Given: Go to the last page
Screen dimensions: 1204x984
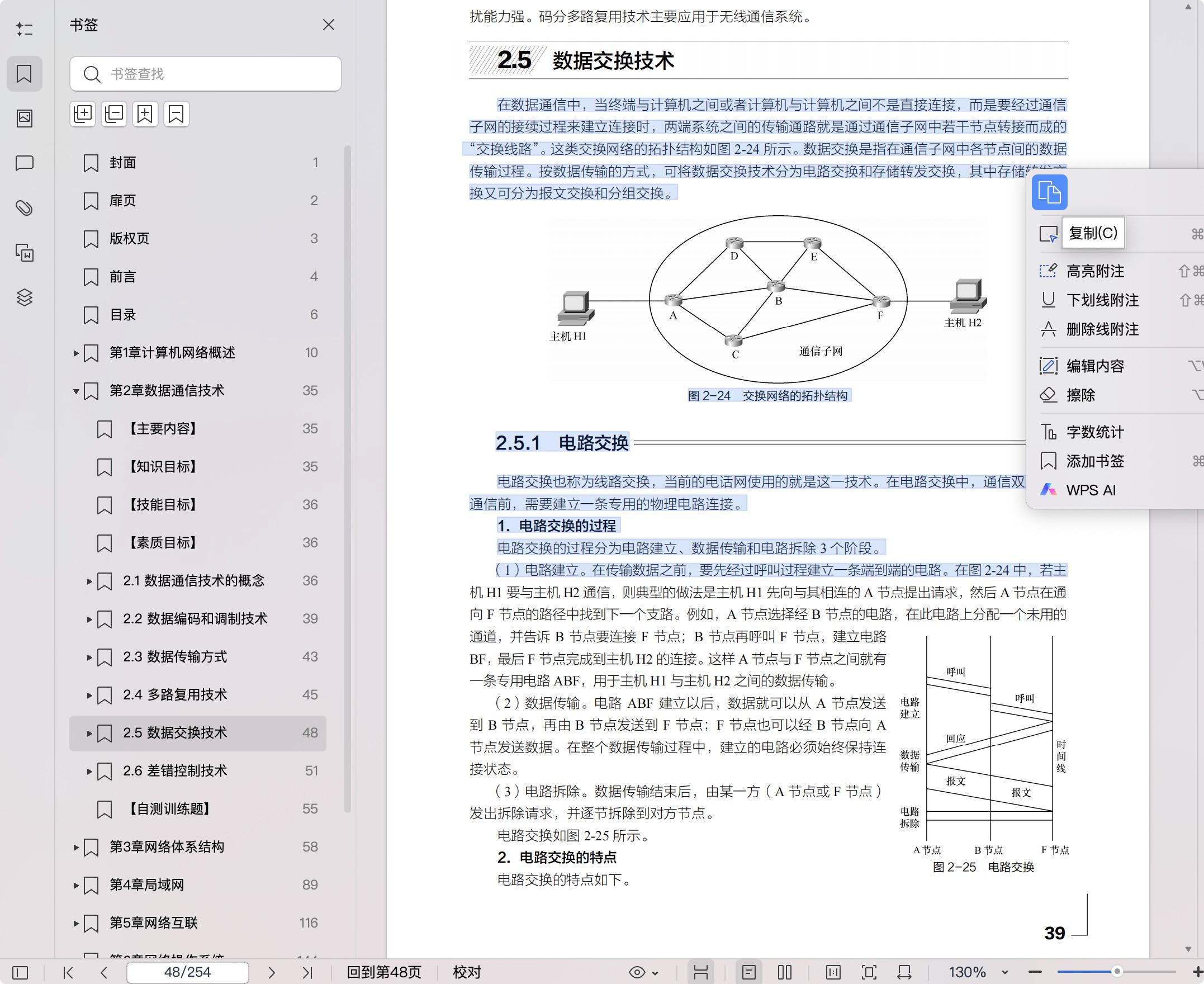Looking at the screenshot, I should click(307, 973).
